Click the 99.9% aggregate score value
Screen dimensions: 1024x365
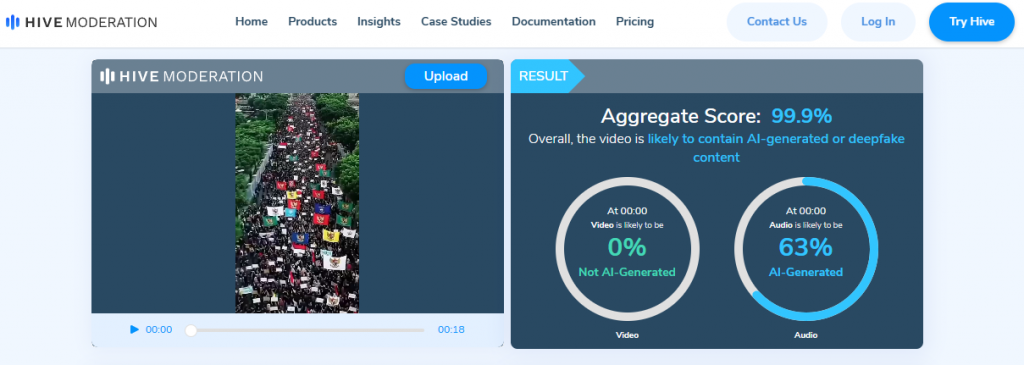pyautogui.click(x=802, y=116)
